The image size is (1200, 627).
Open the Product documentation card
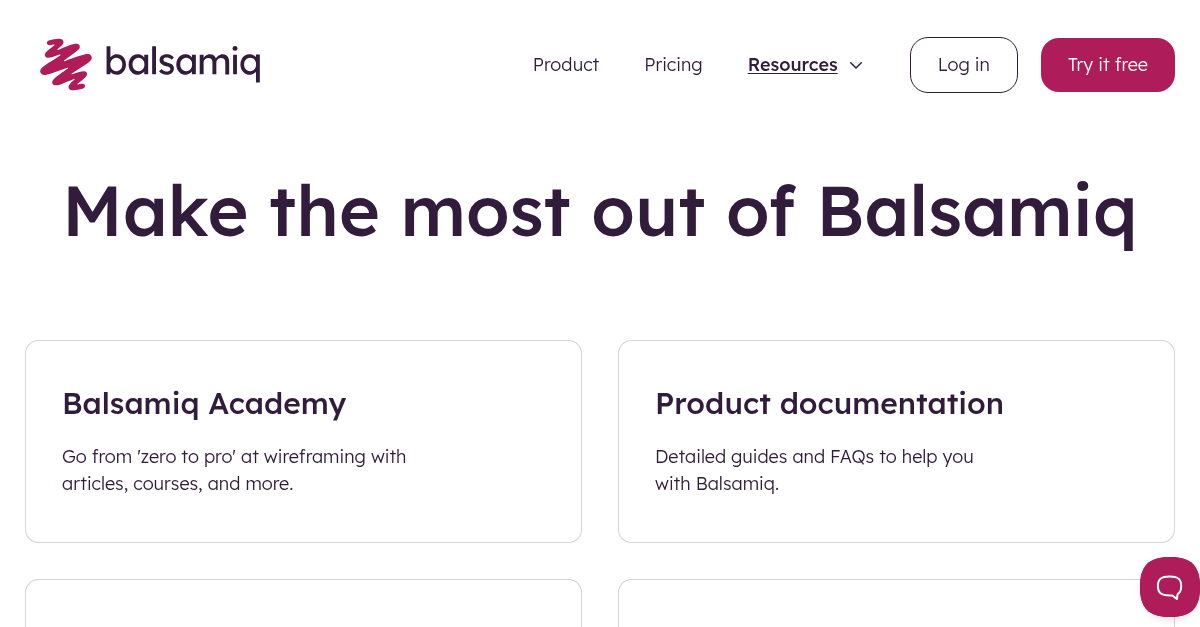point(896,440)
